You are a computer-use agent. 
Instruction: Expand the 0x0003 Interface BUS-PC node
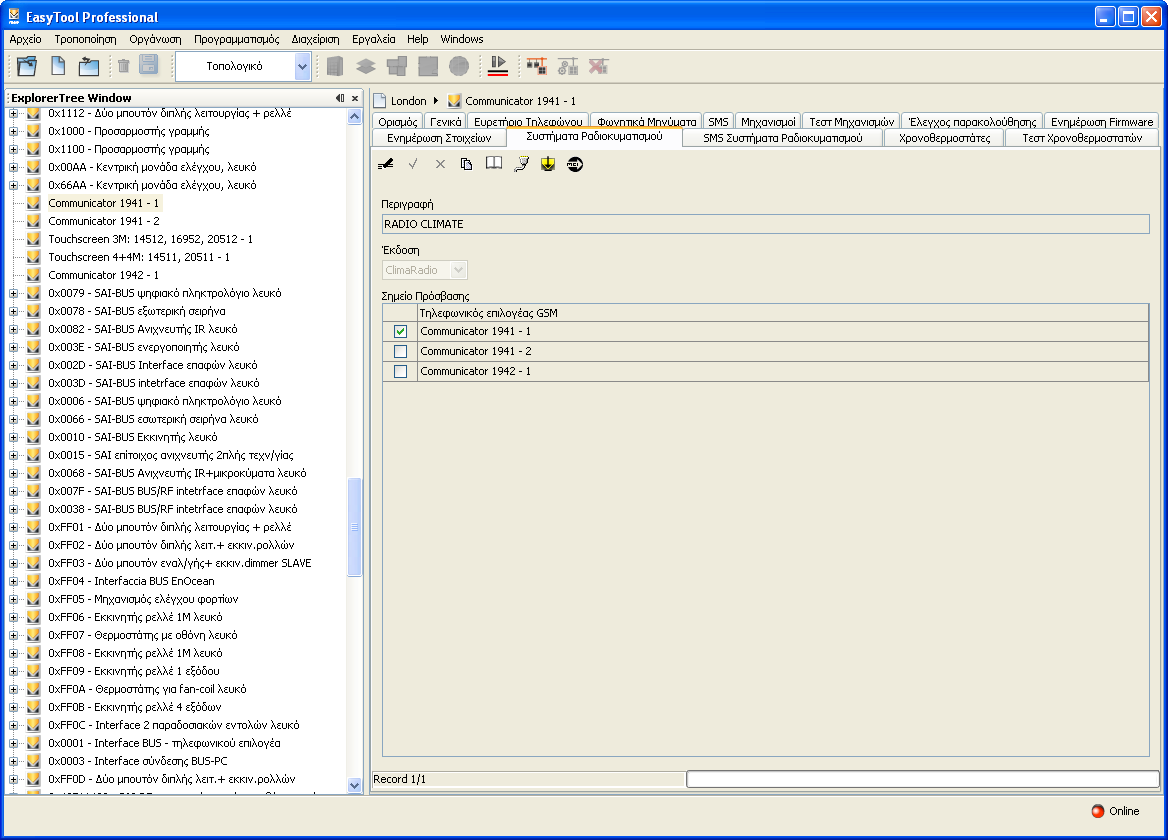tap(13, 761)
